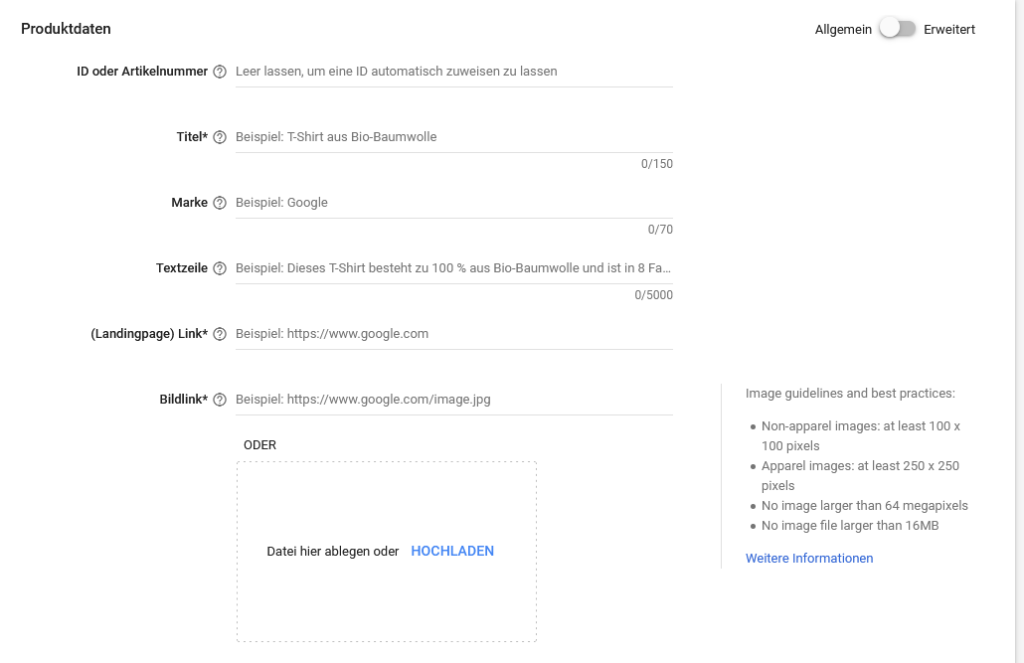Open the Weitere Informationen link
Image resolution: width=1024 pixels, height=663 pixels.
809,558
